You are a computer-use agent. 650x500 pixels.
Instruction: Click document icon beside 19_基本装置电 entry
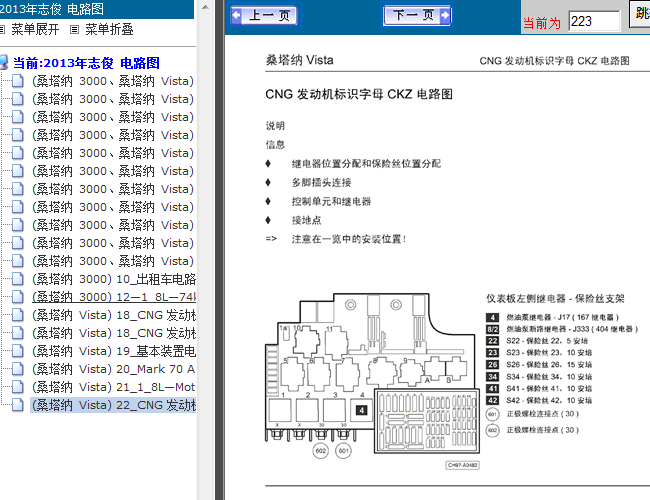coord(18,351)
